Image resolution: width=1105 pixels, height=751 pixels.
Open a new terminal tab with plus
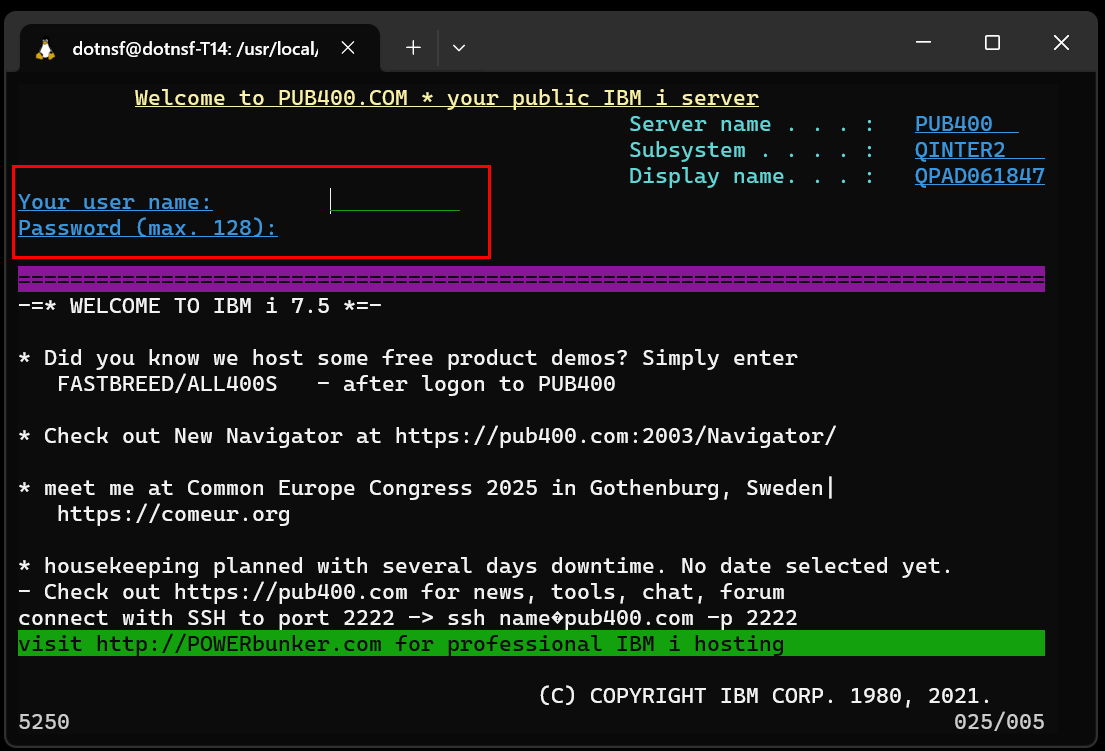coord(414,47)
